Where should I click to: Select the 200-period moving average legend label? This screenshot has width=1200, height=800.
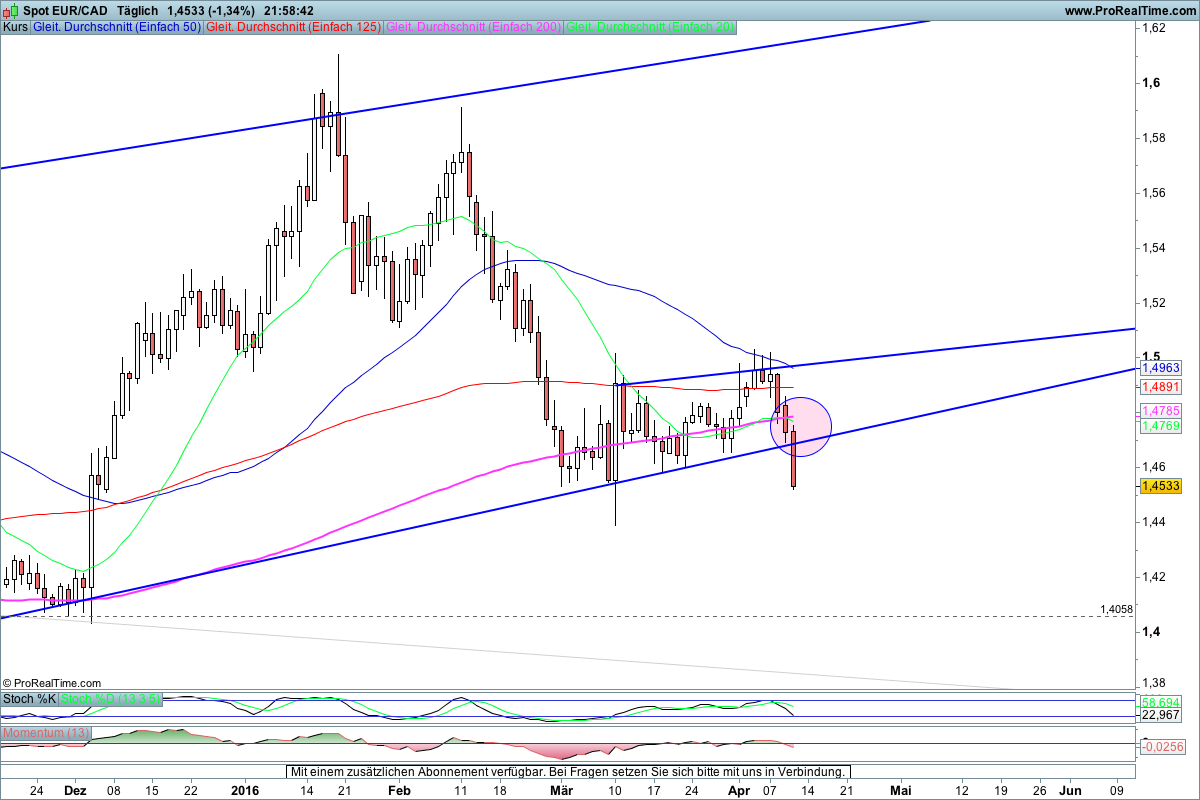coord(473,27)
